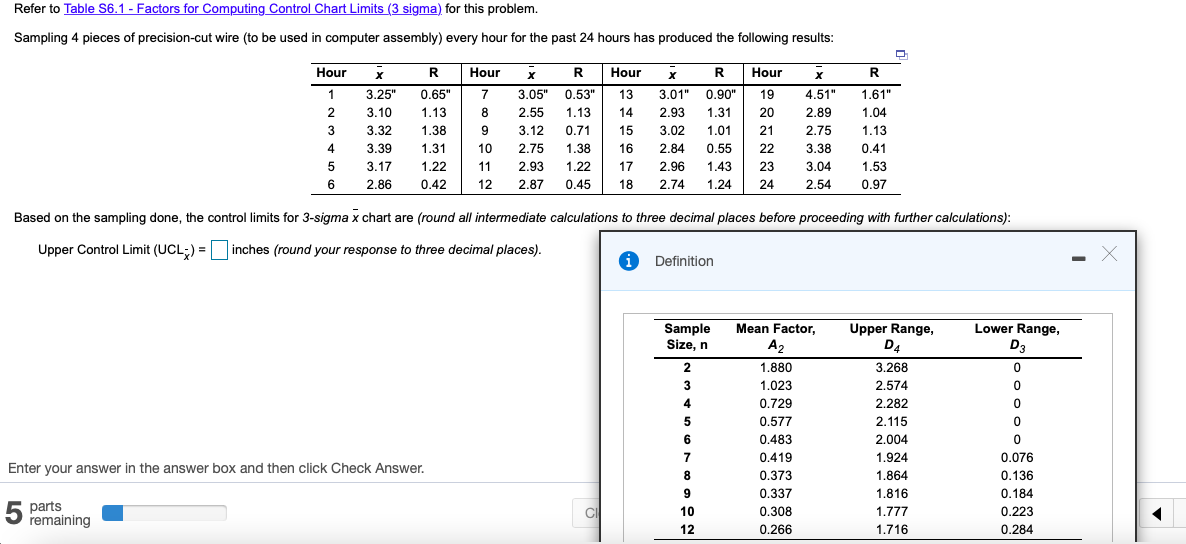This screenshot has width=1186, height=544.
Task: Click the D4 value 2.282 in the table
Action: 891,403
